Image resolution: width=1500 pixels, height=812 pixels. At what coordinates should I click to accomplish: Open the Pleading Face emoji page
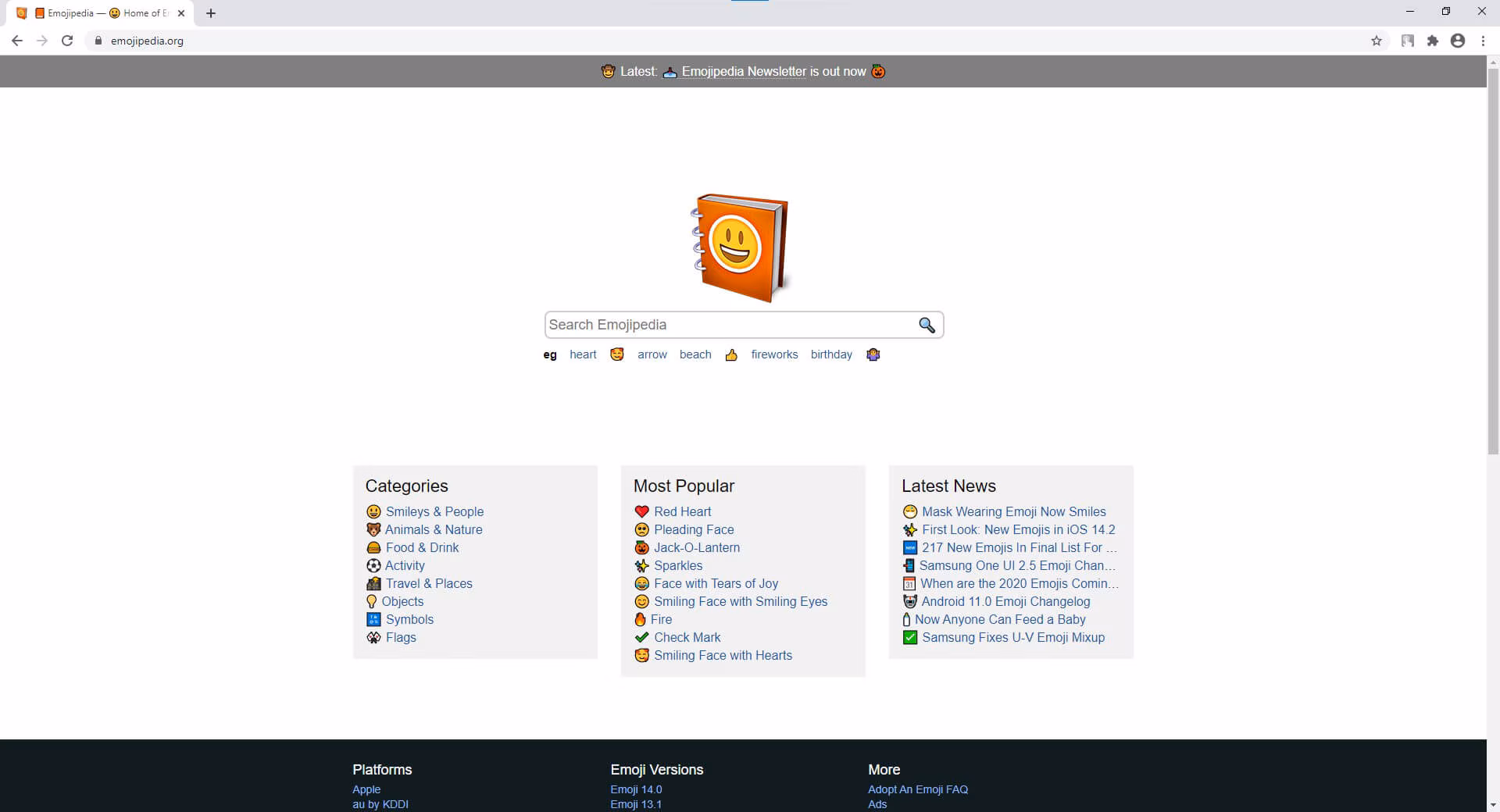click(694, 530)
